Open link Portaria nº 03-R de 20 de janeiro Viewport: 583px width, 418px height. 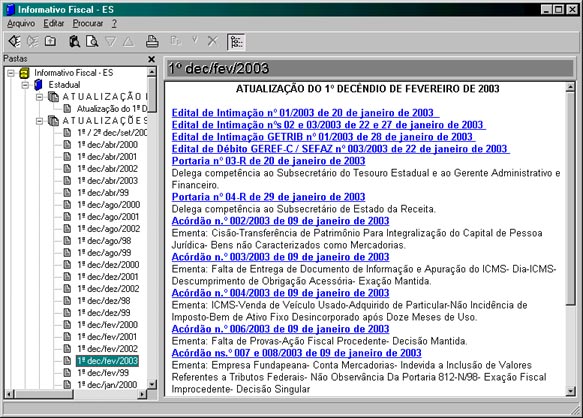tap(268, 161)
